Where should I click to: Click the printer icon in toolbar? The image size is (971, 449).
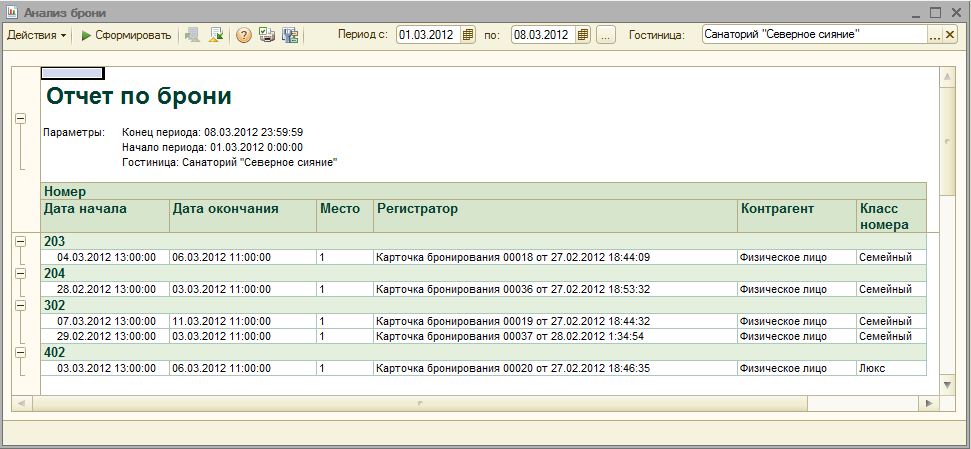[266, 35]
